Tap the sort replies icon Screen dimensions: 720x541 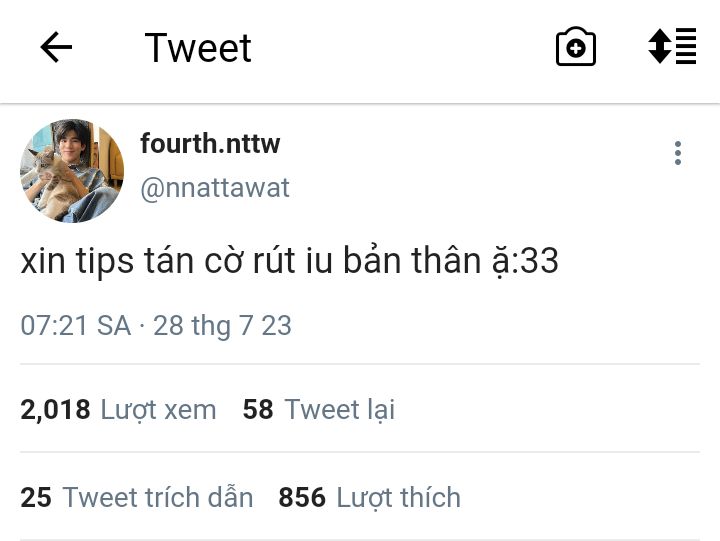coord(672,46)
